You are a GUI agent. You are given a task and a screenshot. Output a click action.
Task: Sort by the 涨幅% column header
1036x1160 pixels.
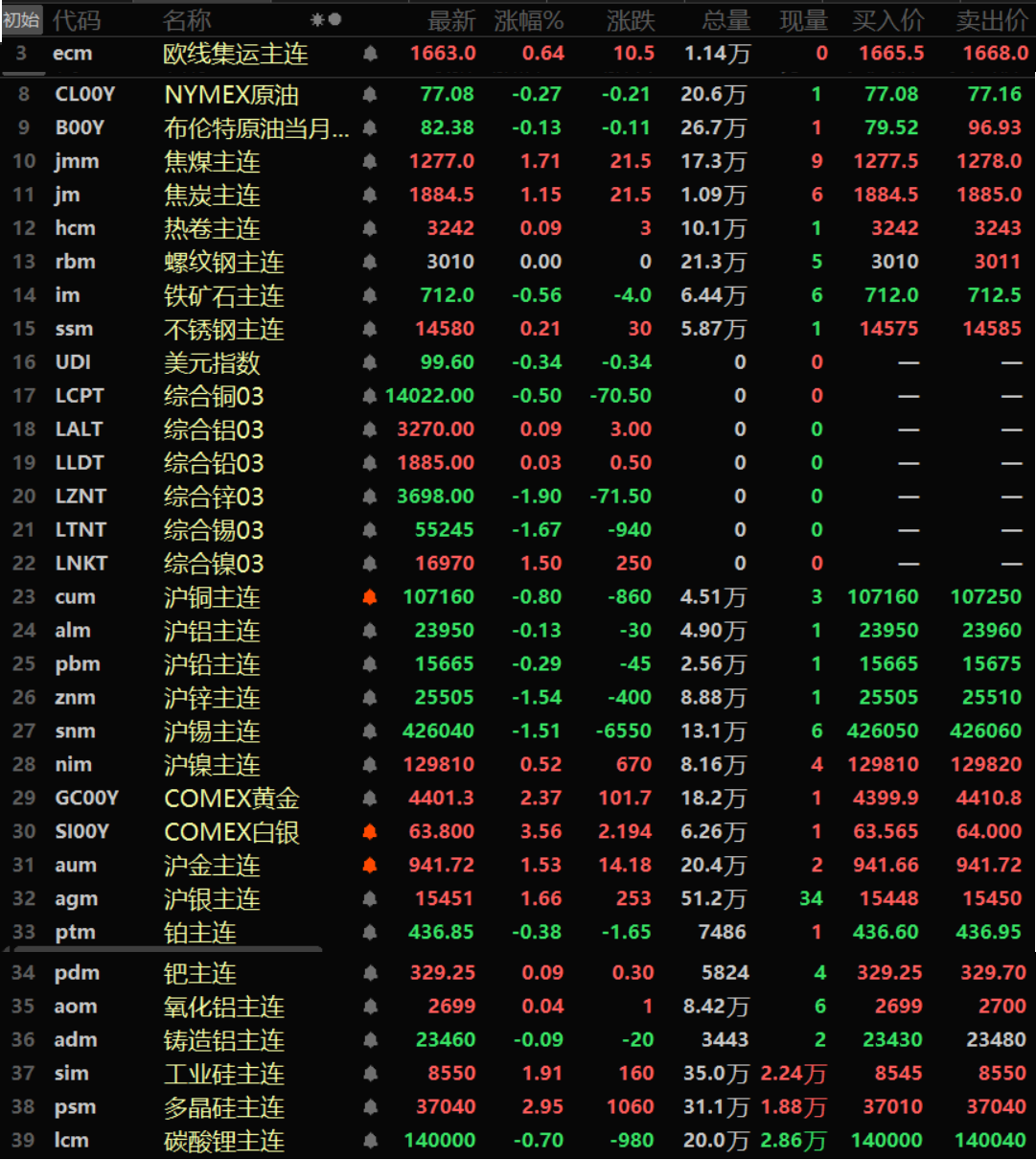click(529, 20)
